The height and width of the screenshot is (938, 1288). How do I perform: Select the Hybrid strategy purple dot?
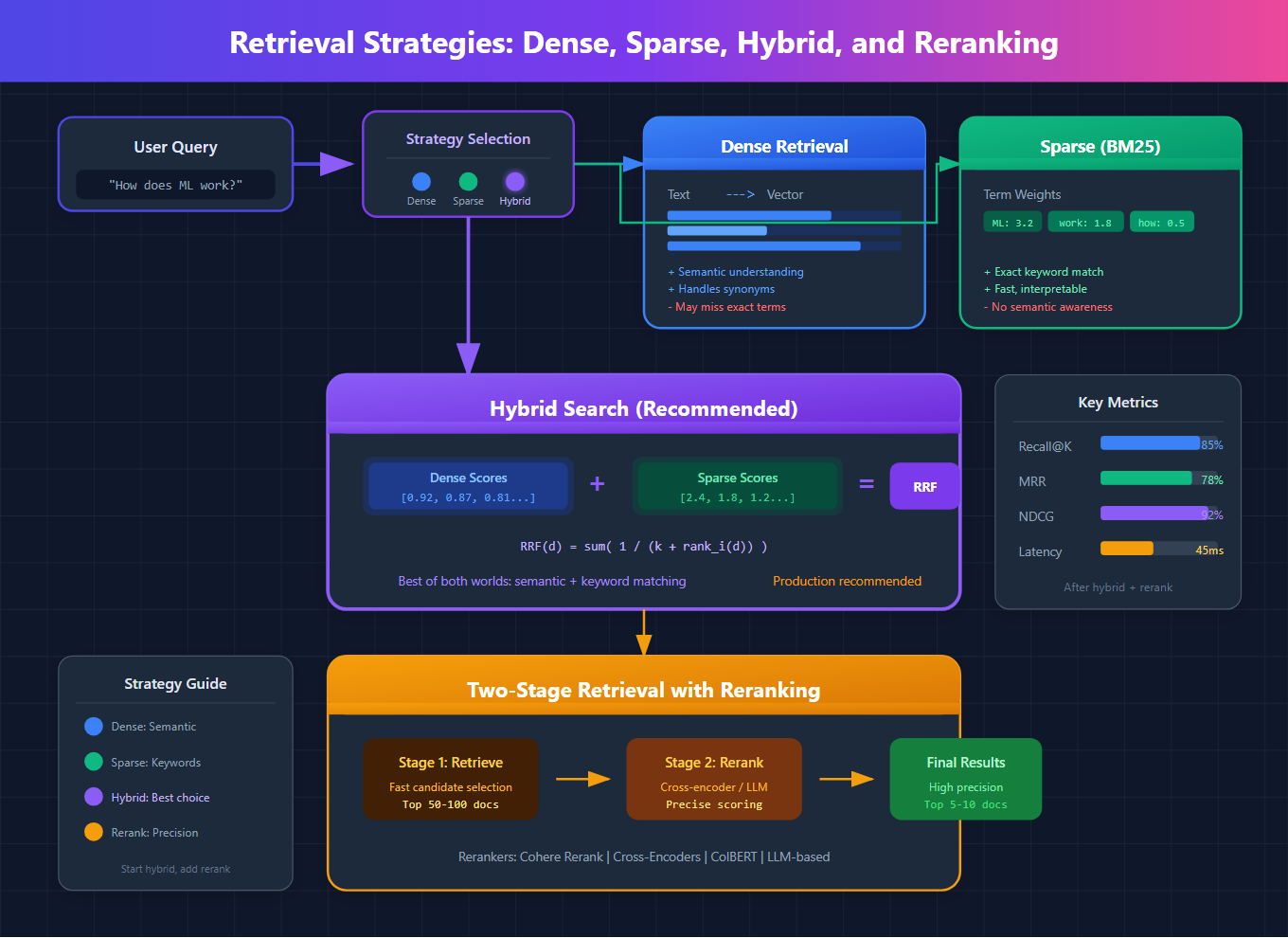pyautogui.click(x=514, y=181)
